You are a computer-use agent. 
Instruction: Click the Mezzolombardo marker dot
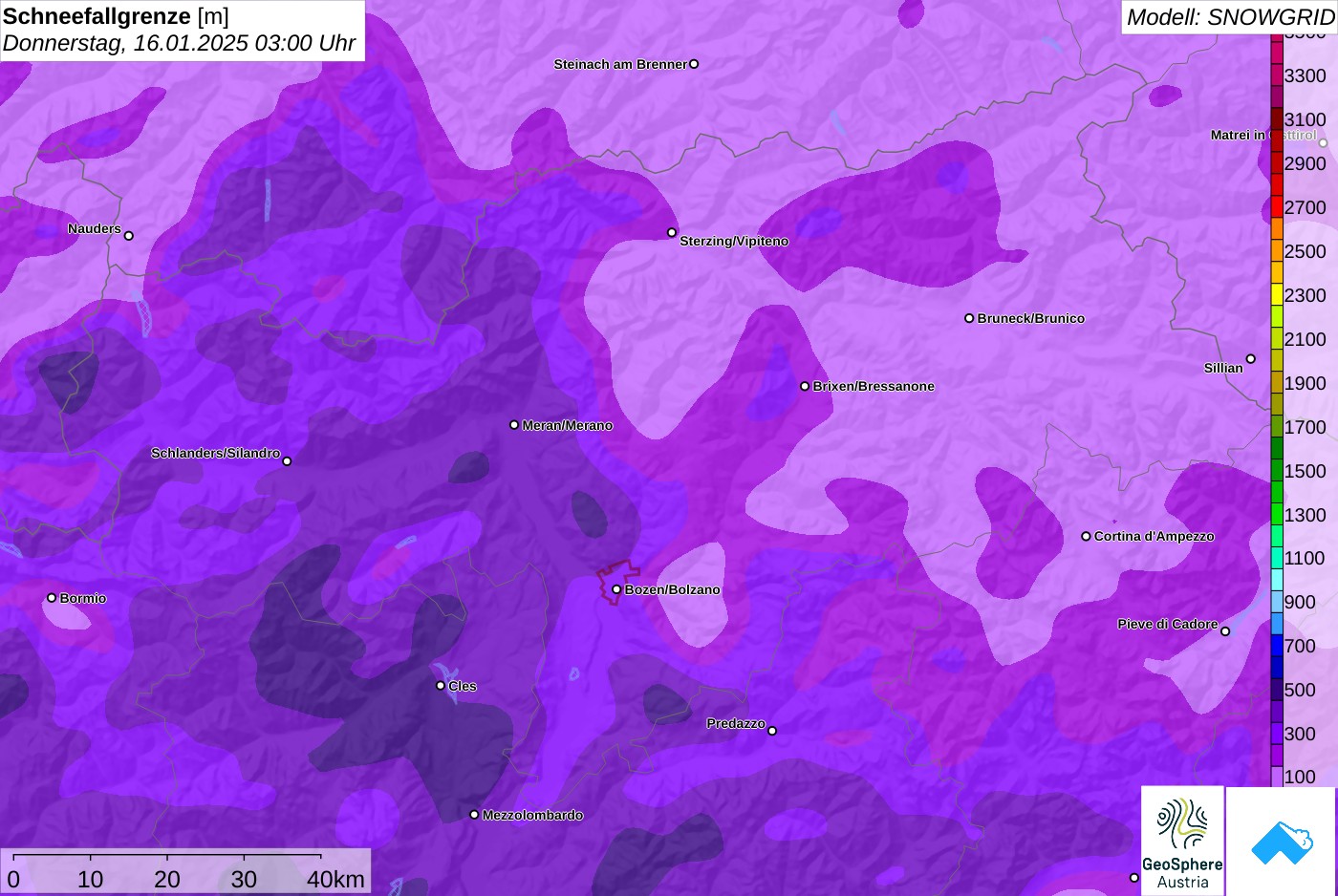click(474, 815)
